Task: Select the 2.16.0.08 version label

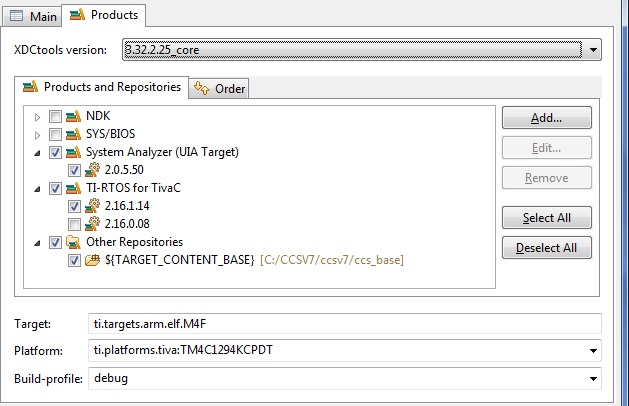Action: point(127,224)
